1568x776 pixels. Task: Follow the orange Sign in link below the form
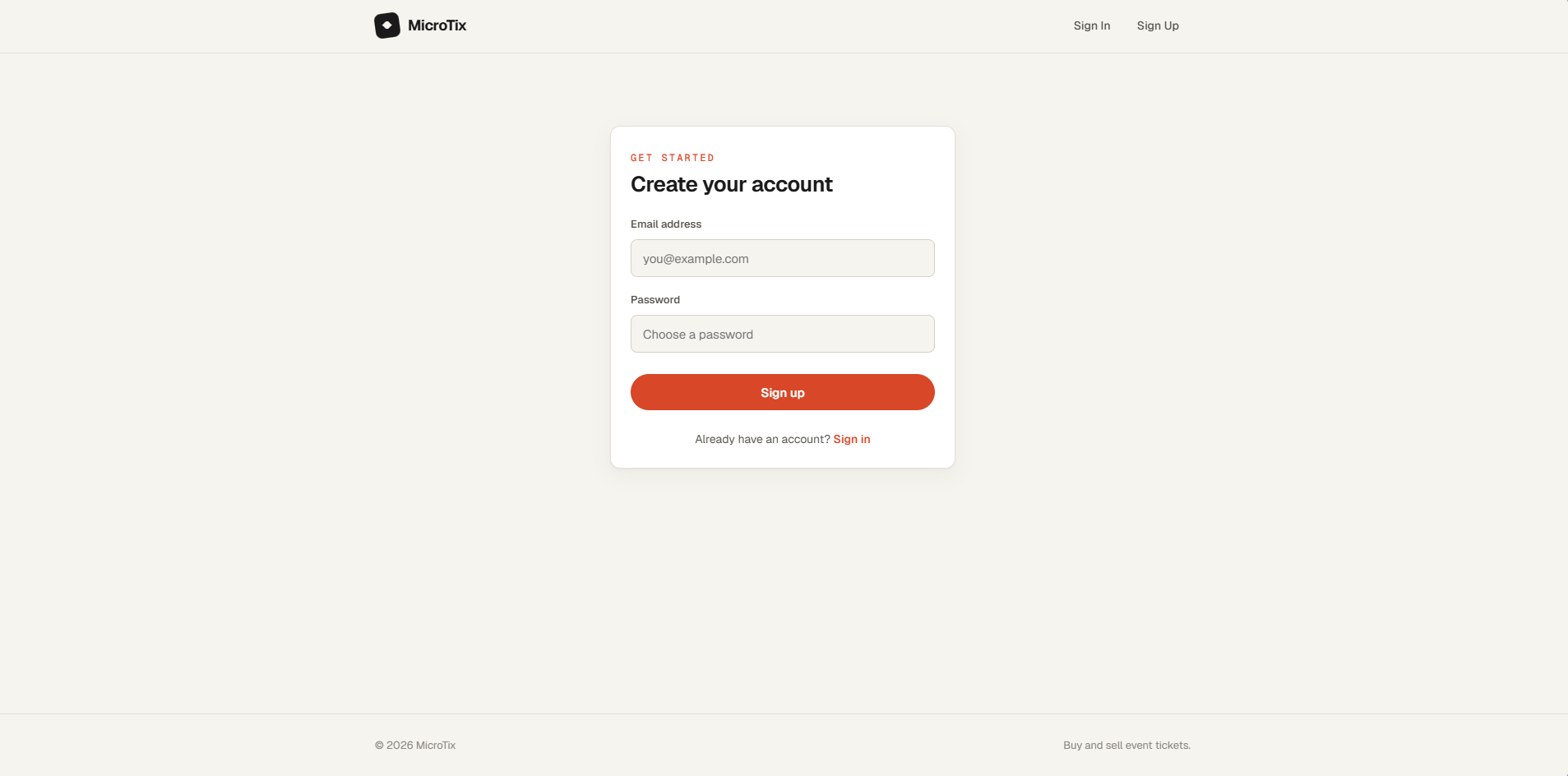pos(852,439)
